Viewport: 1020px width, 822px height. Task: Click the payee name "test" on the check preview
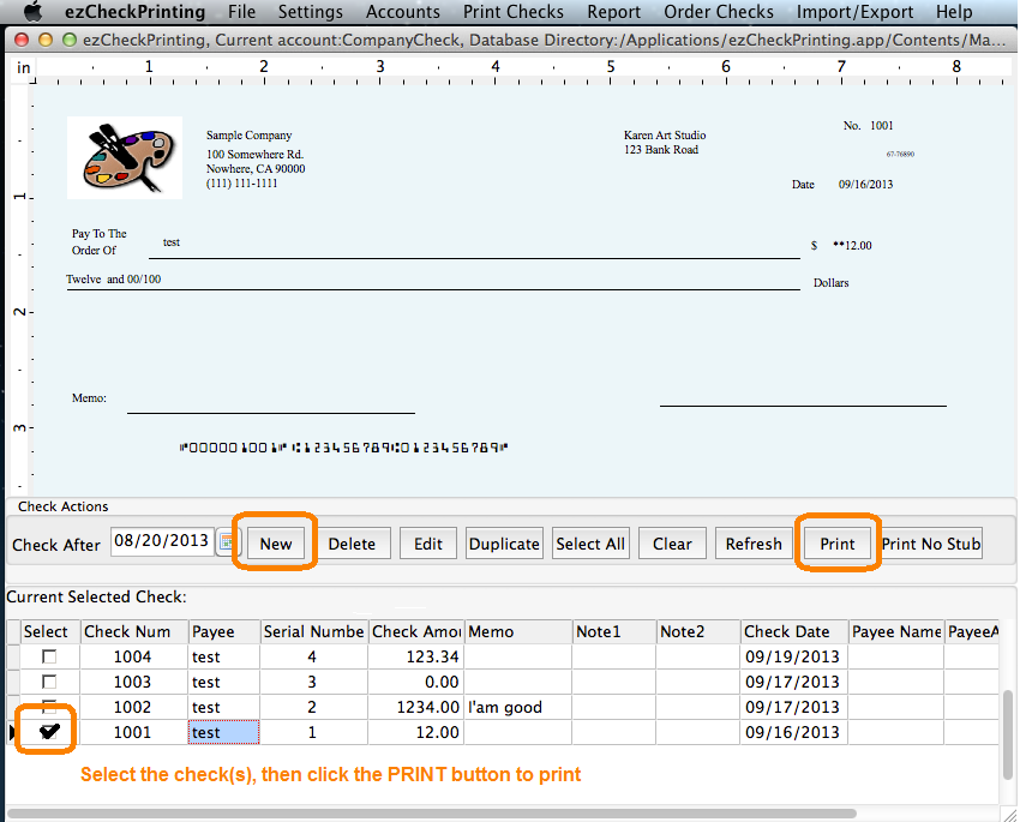tap(171, 242)
